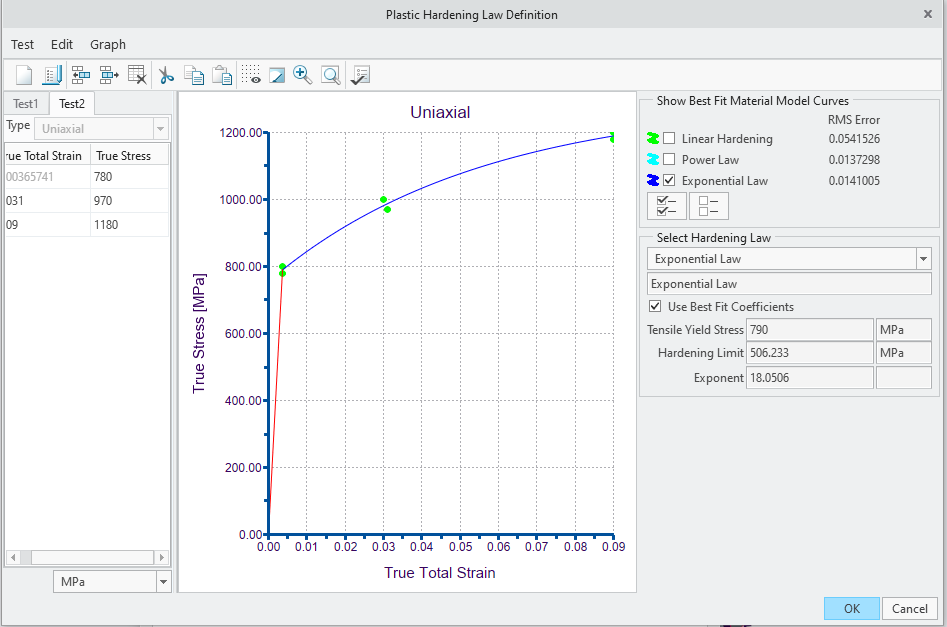Click the blue Exponential Law color swatch
Screen dimensions: 947x627
coord(653,180)
